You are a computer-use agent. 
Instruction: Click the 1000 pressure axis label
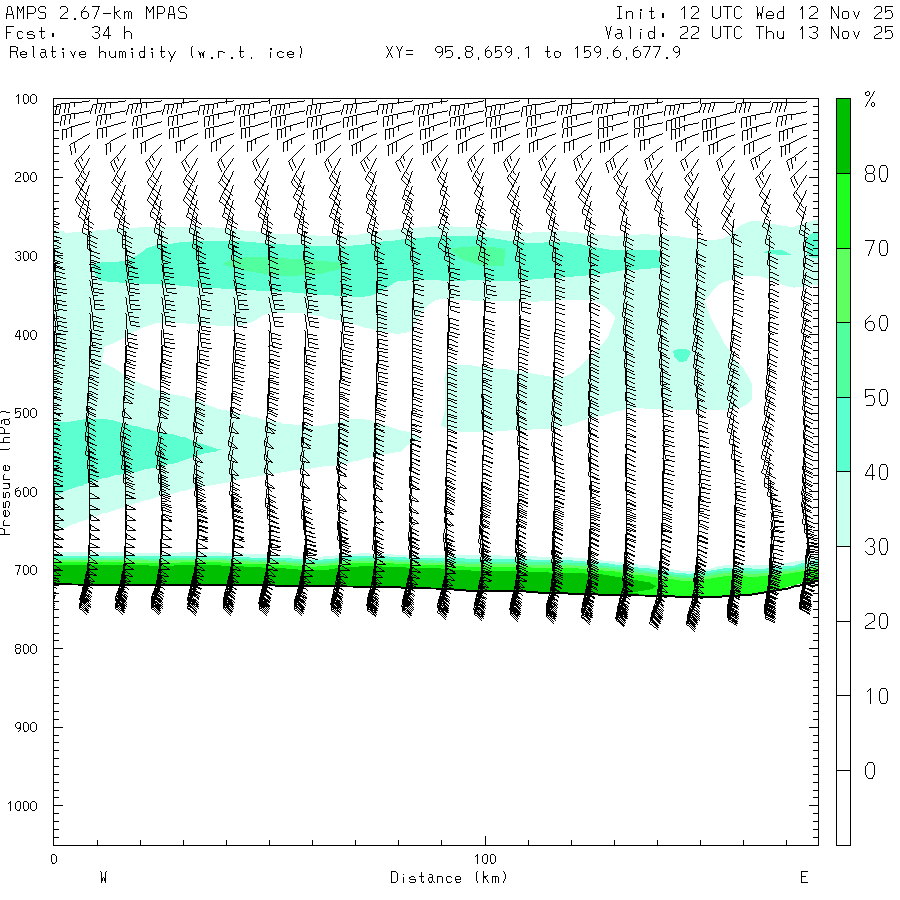pyautogui.click(x=22, y=806)
